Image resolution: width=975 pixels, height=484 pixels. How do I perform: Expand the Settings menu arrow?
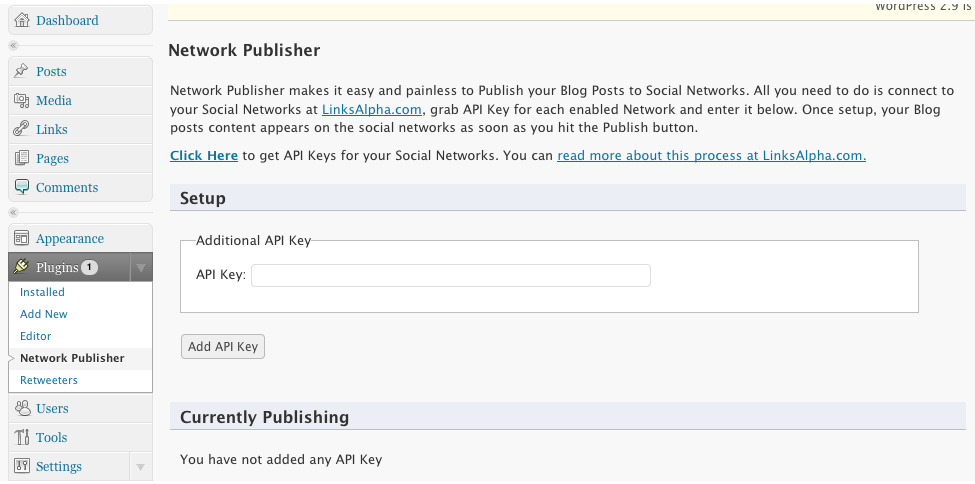pyautogui.click(x=141, y=467)
